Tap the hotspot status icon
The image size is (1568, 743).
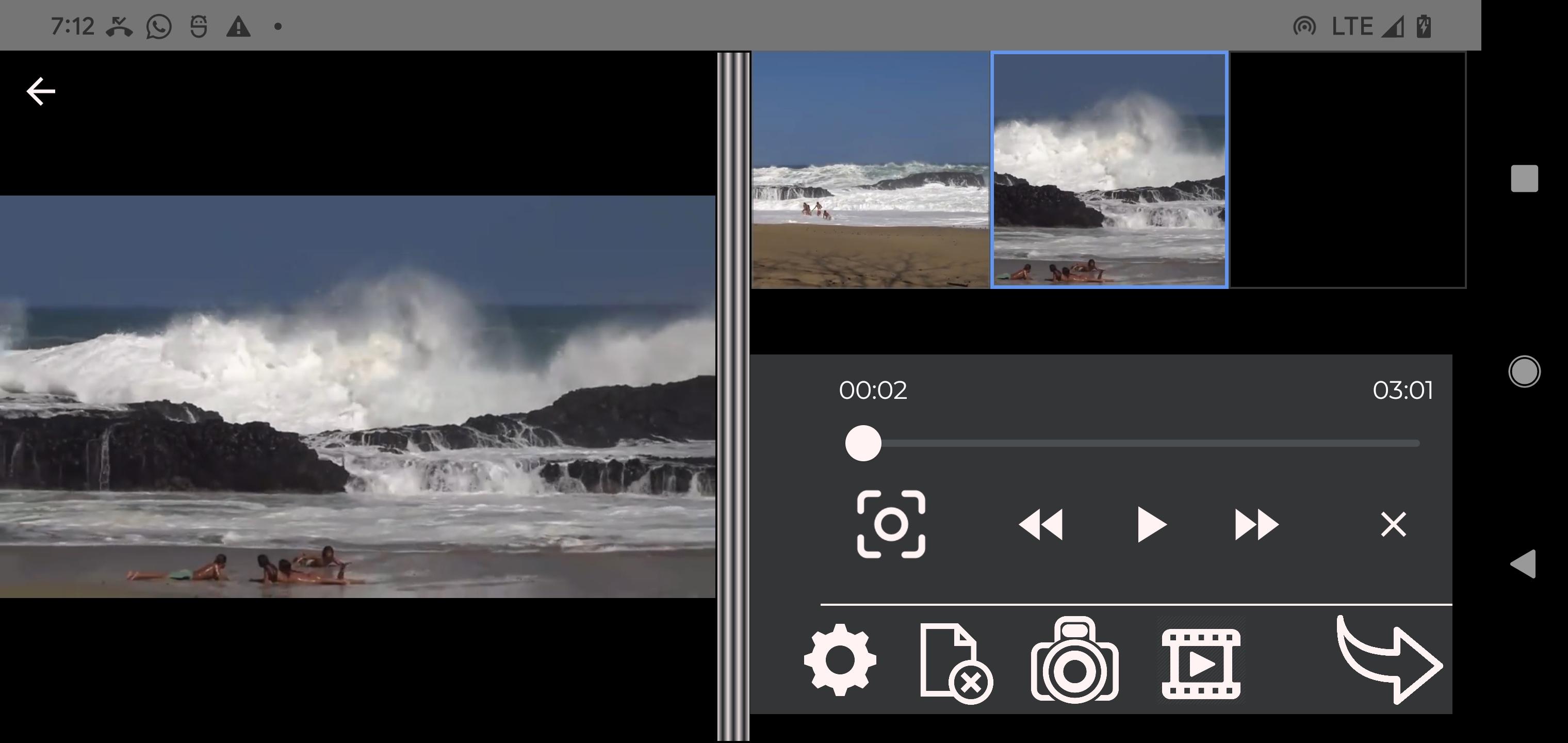1304,27
